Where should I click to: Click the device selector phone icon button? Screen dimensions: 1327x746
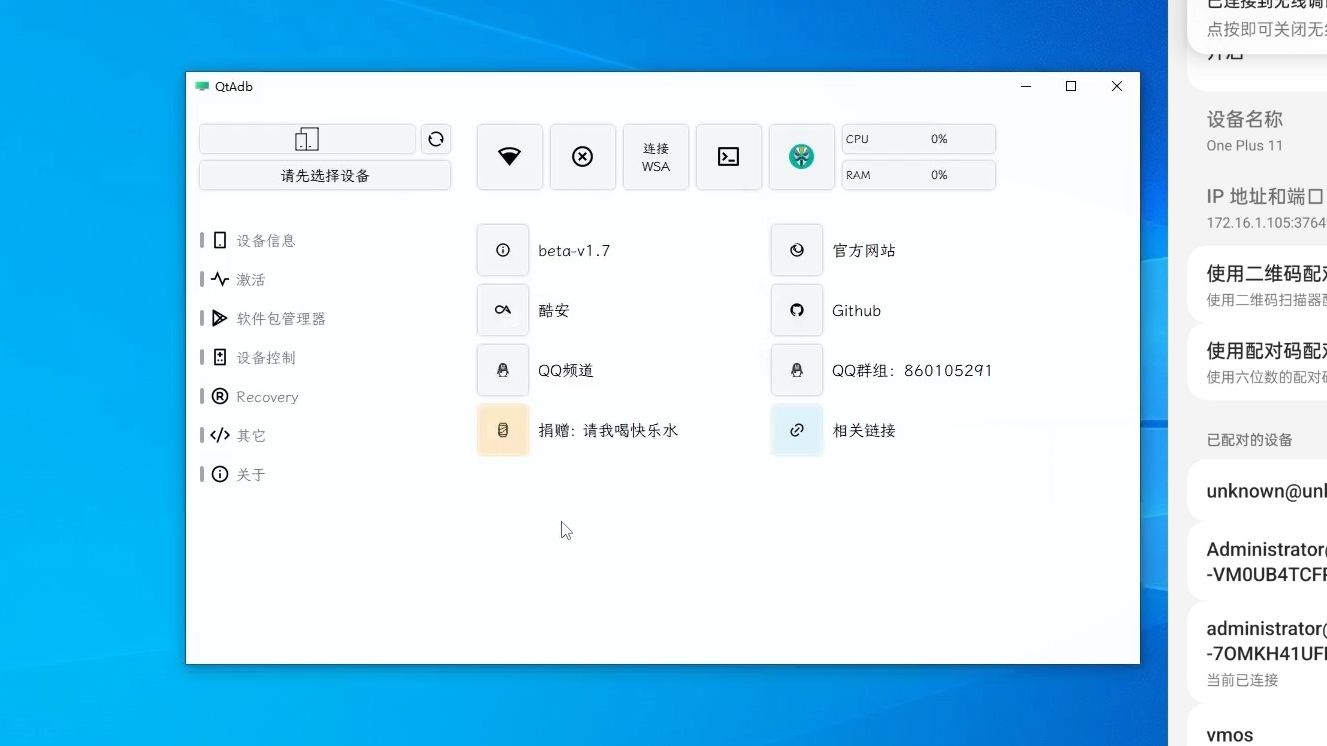307,139
